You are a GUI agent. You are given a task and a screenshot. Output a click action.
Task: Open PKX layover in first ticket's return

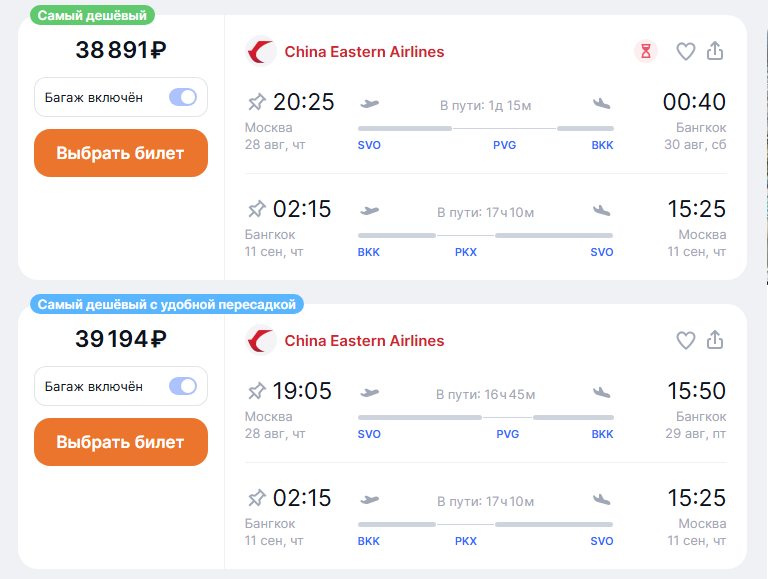[x=466, y=252]
